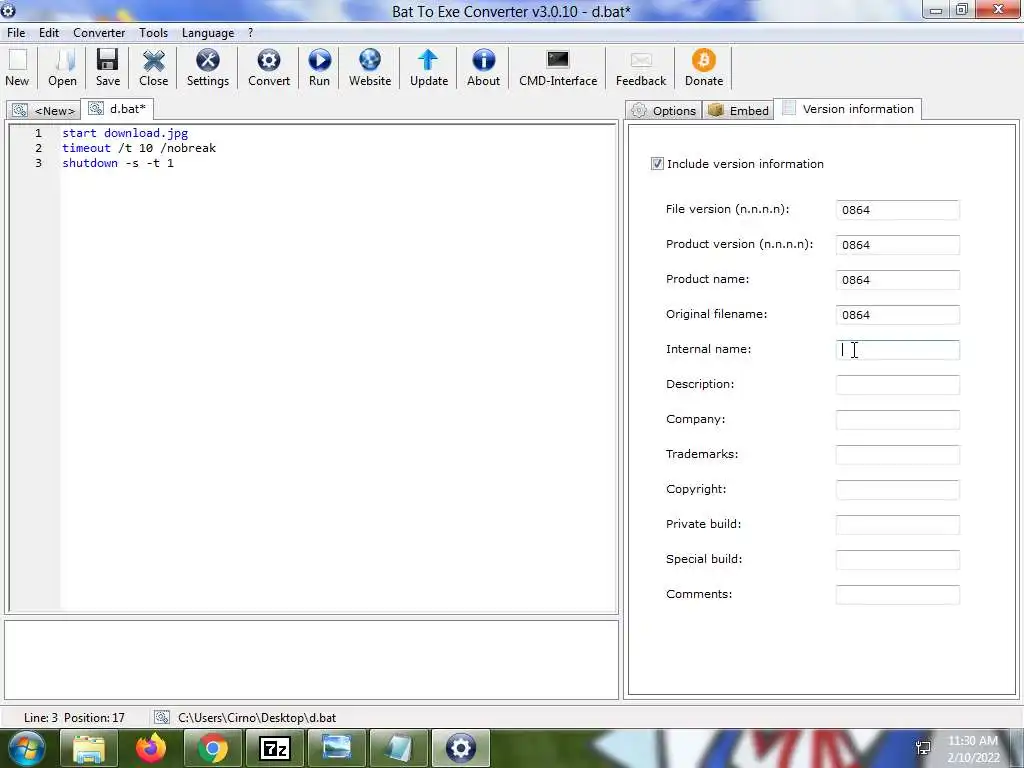This screenshot has width=1024, height=768.
Task: Select the d.bat* editor tab
Action: point(118,108)
